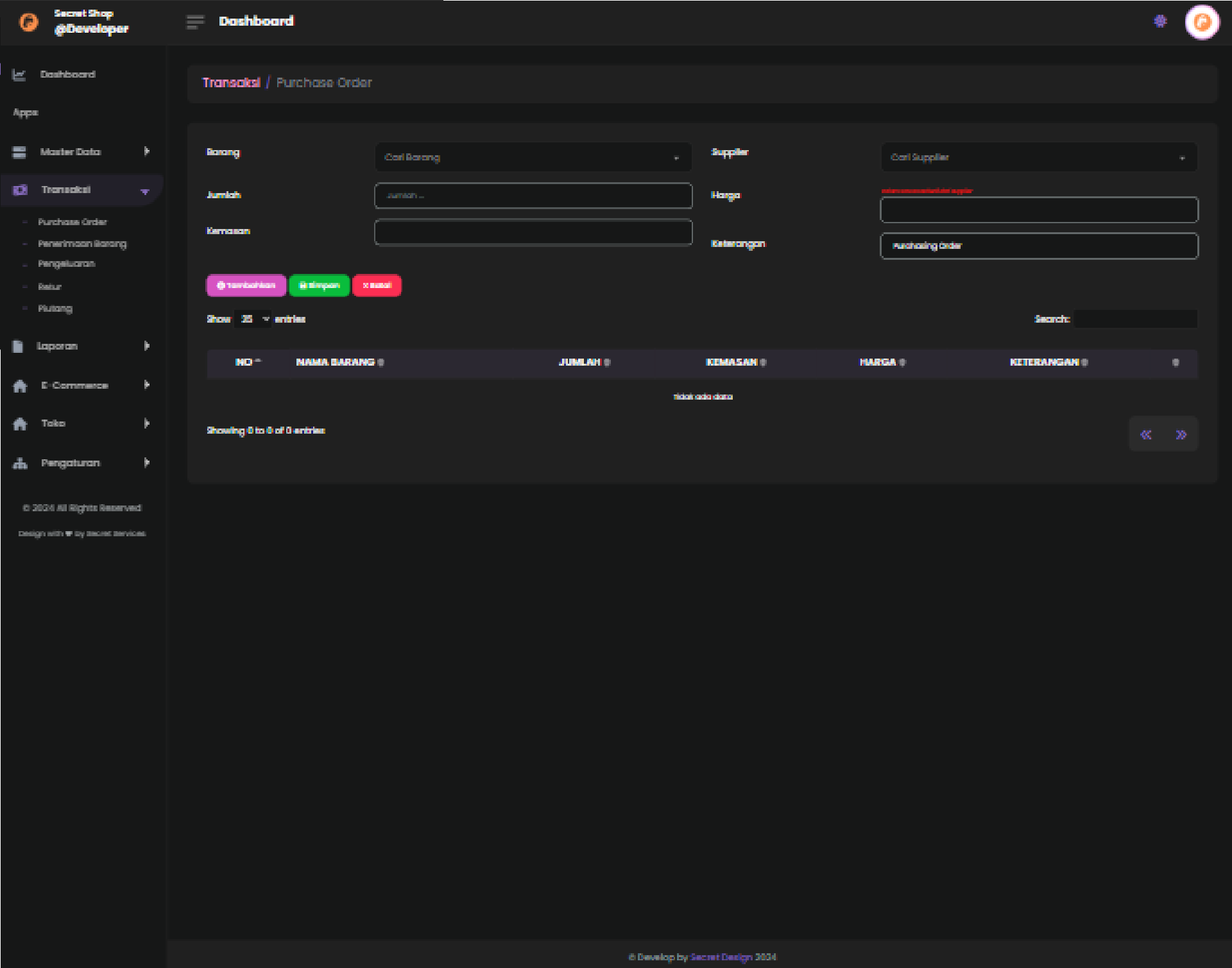Sort table by the HARGA column

882,362
